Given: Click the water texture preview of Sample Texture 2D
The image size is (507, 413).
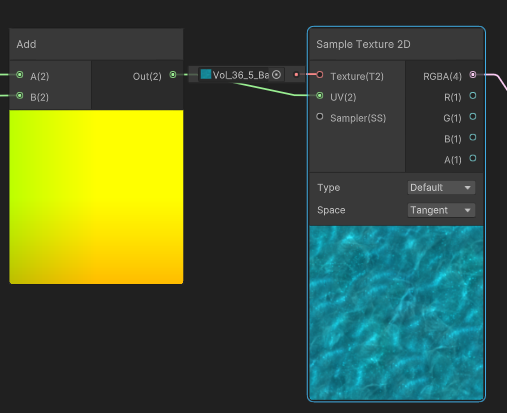Looking at the screenshot, I should coord(396,313).
